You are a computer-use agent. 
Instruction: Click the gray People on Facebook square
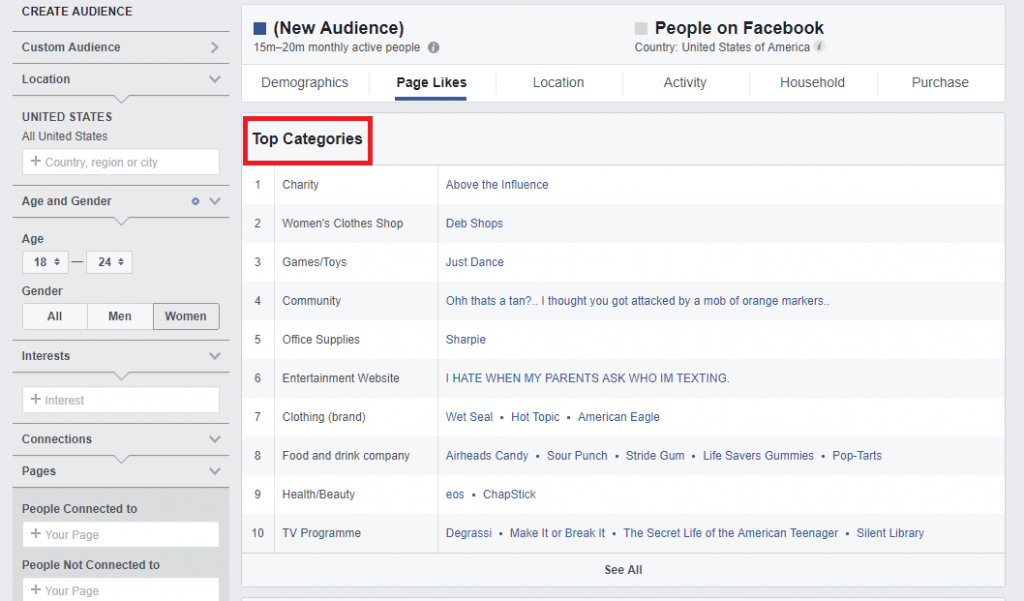(x=641, y=29)
